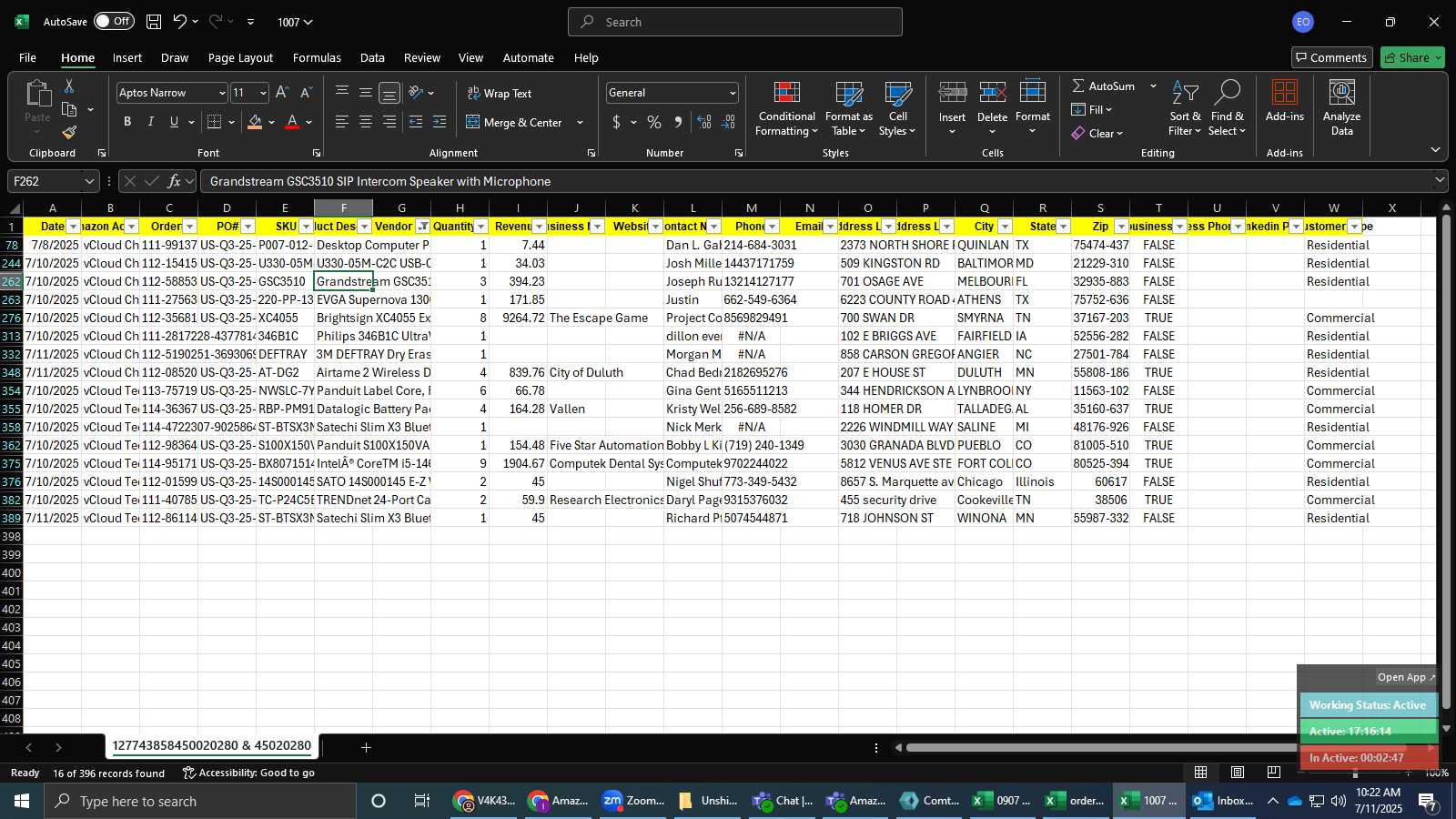Click the Decrease Font Size icon
This screenshot has height=819, width=1456.
pos(306,93)
